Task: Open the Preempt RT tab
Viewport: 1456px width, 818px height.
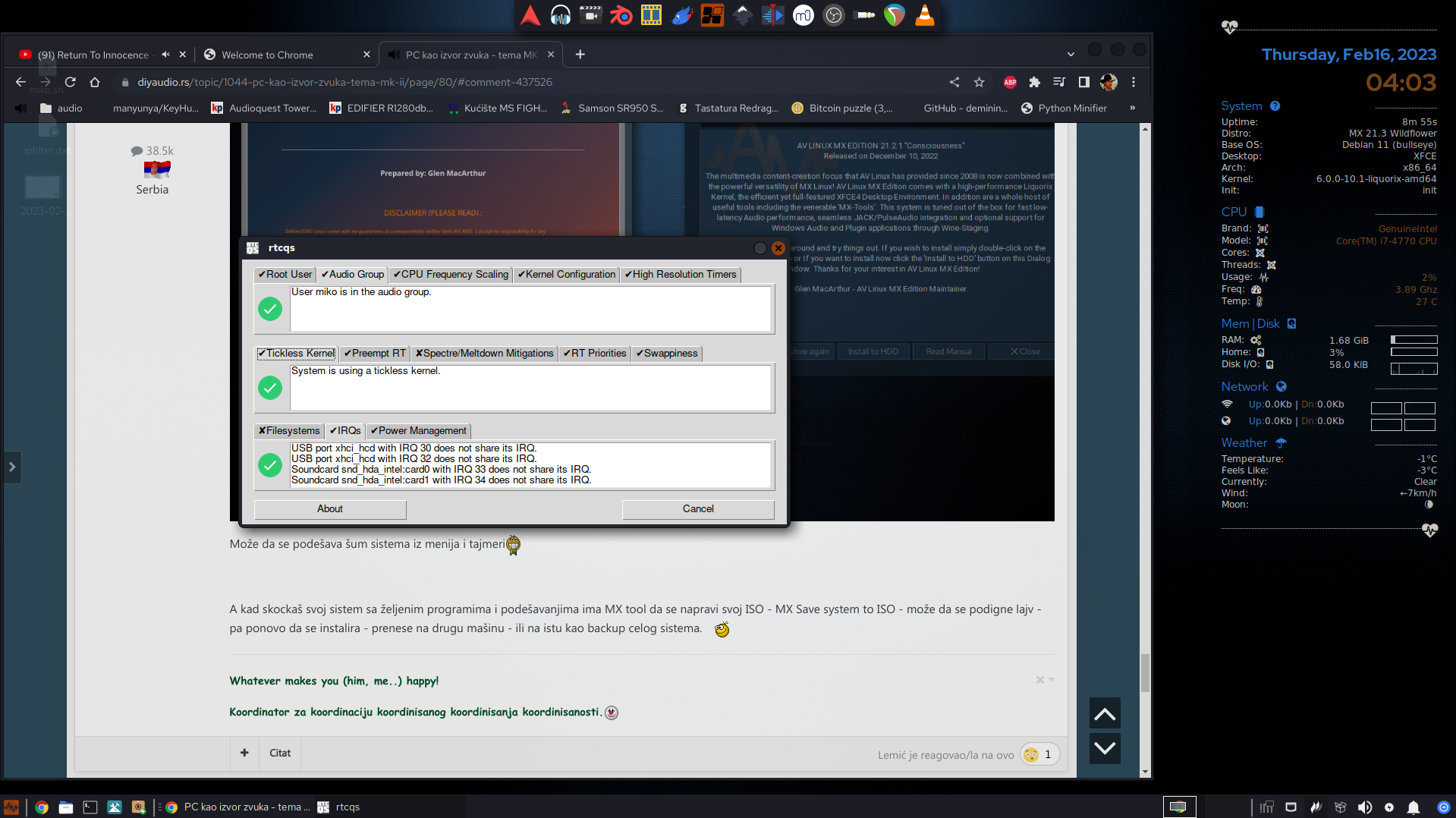Action: [x=375, y=354]
